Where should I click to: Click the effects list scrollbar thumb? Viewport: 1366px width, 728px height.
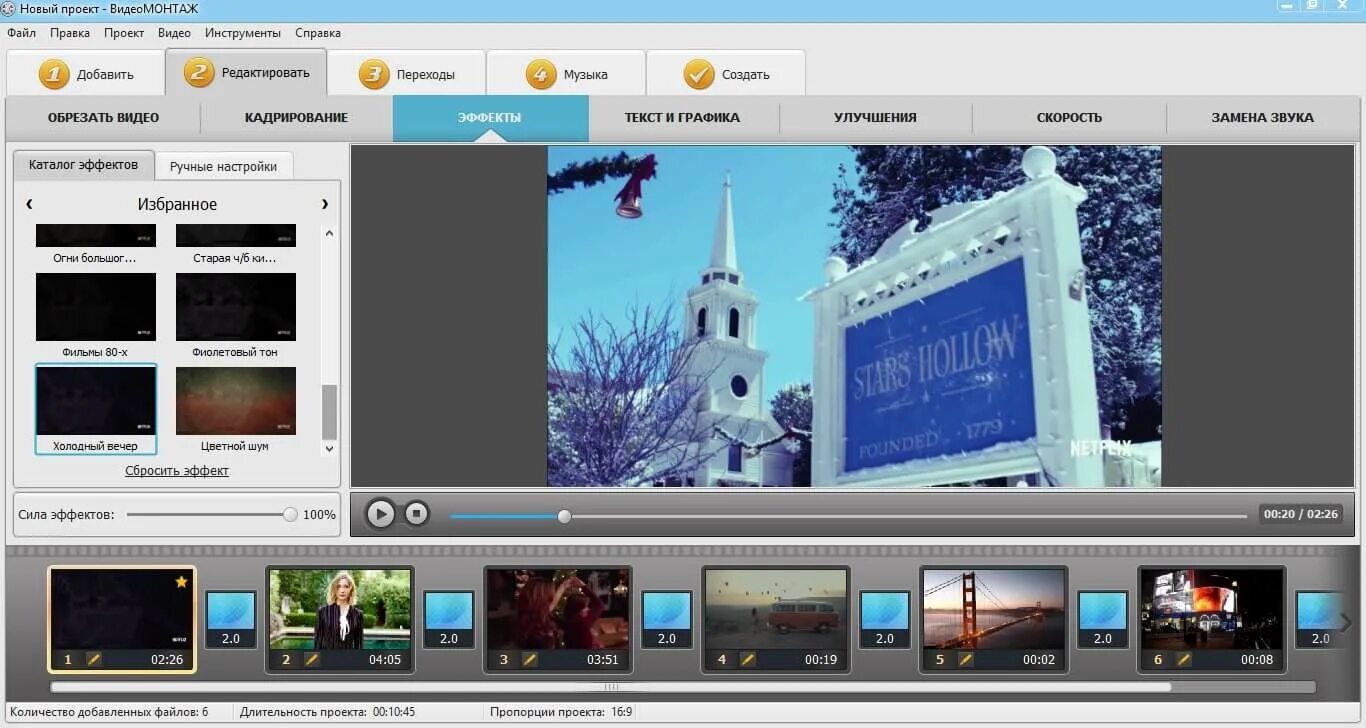point(330,412)
